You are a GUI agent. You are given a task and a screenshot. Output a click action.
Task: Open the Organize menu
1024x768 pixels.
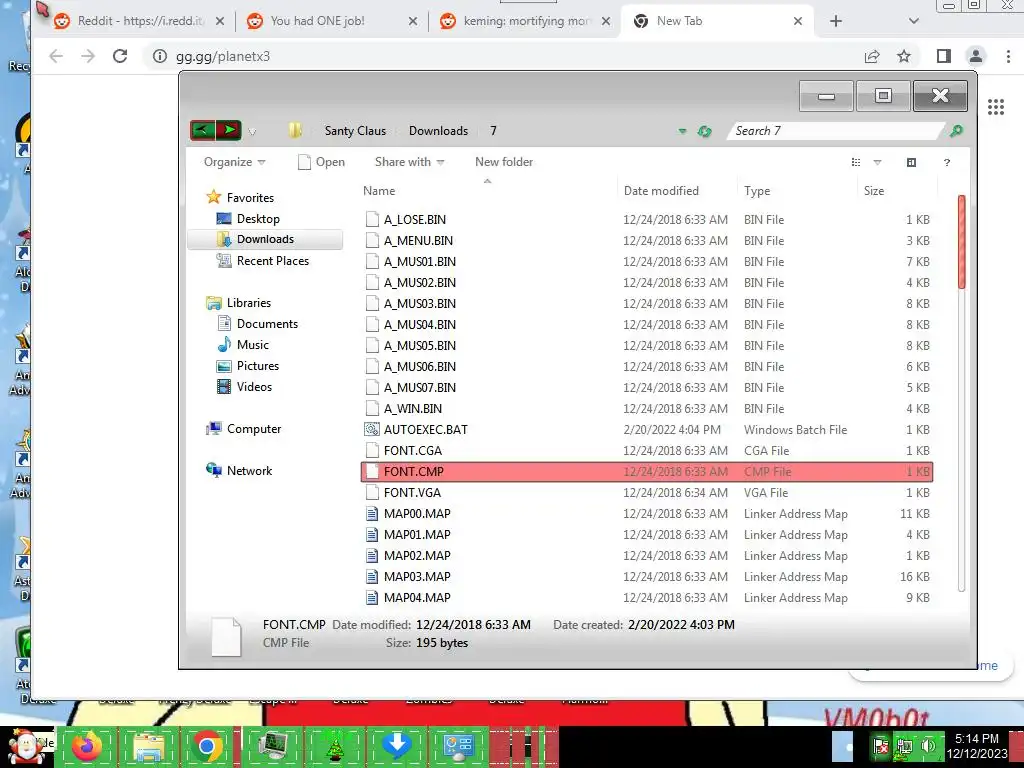234,162
